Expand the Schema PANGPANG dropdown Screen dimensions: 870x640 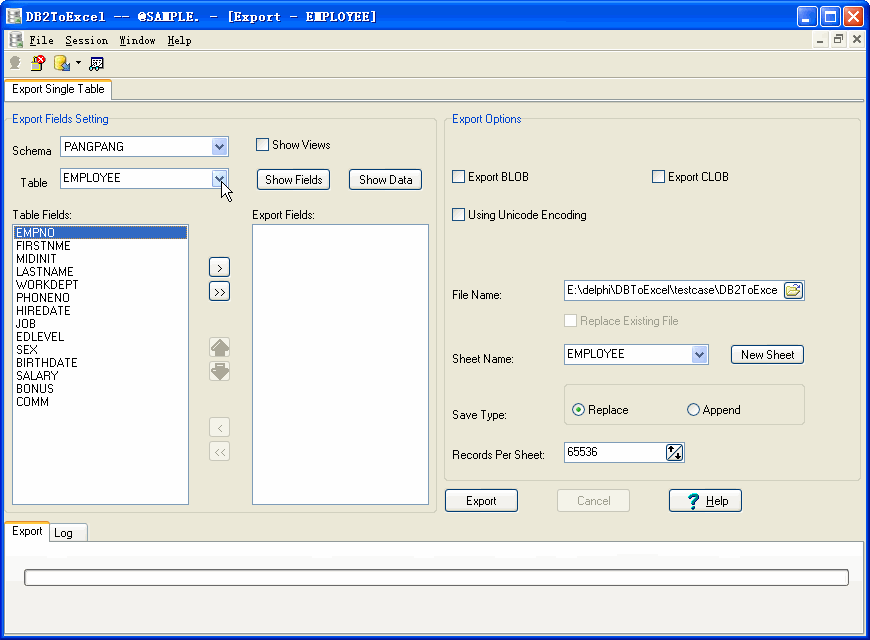(220, 147)
